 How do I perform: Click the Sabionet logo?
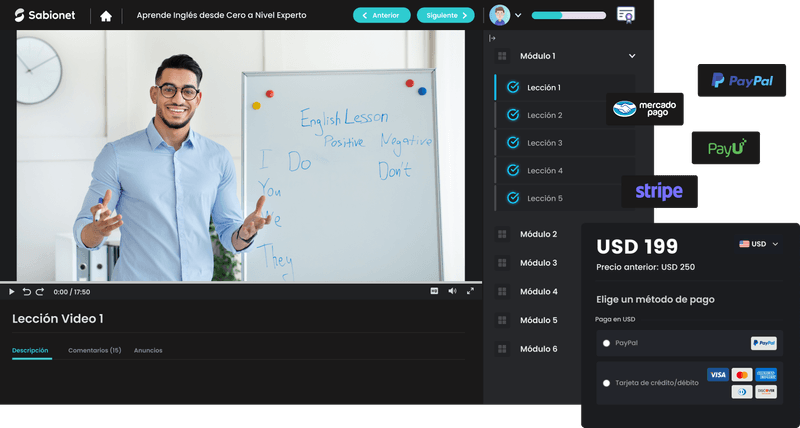(45, 15)
